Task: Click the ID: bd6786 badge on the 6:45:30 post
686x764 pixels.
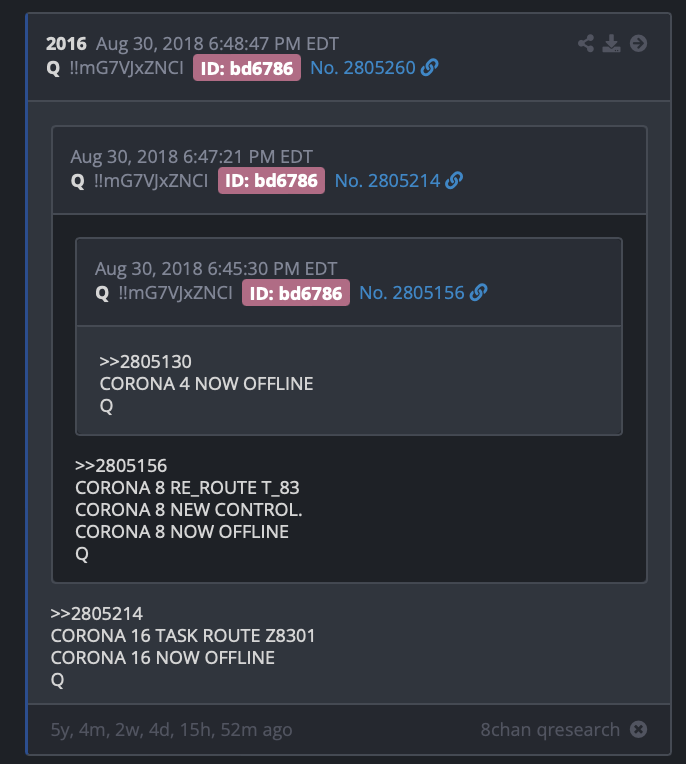Action: coord(296,293)
